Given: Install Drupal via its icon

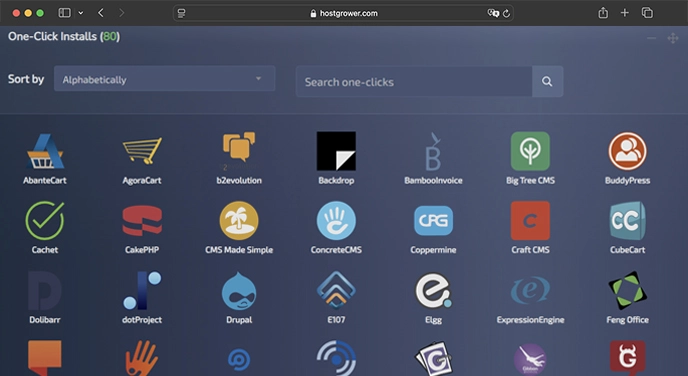Looking at the screenshot, I should pyautogui.click(x=239, y=290).
